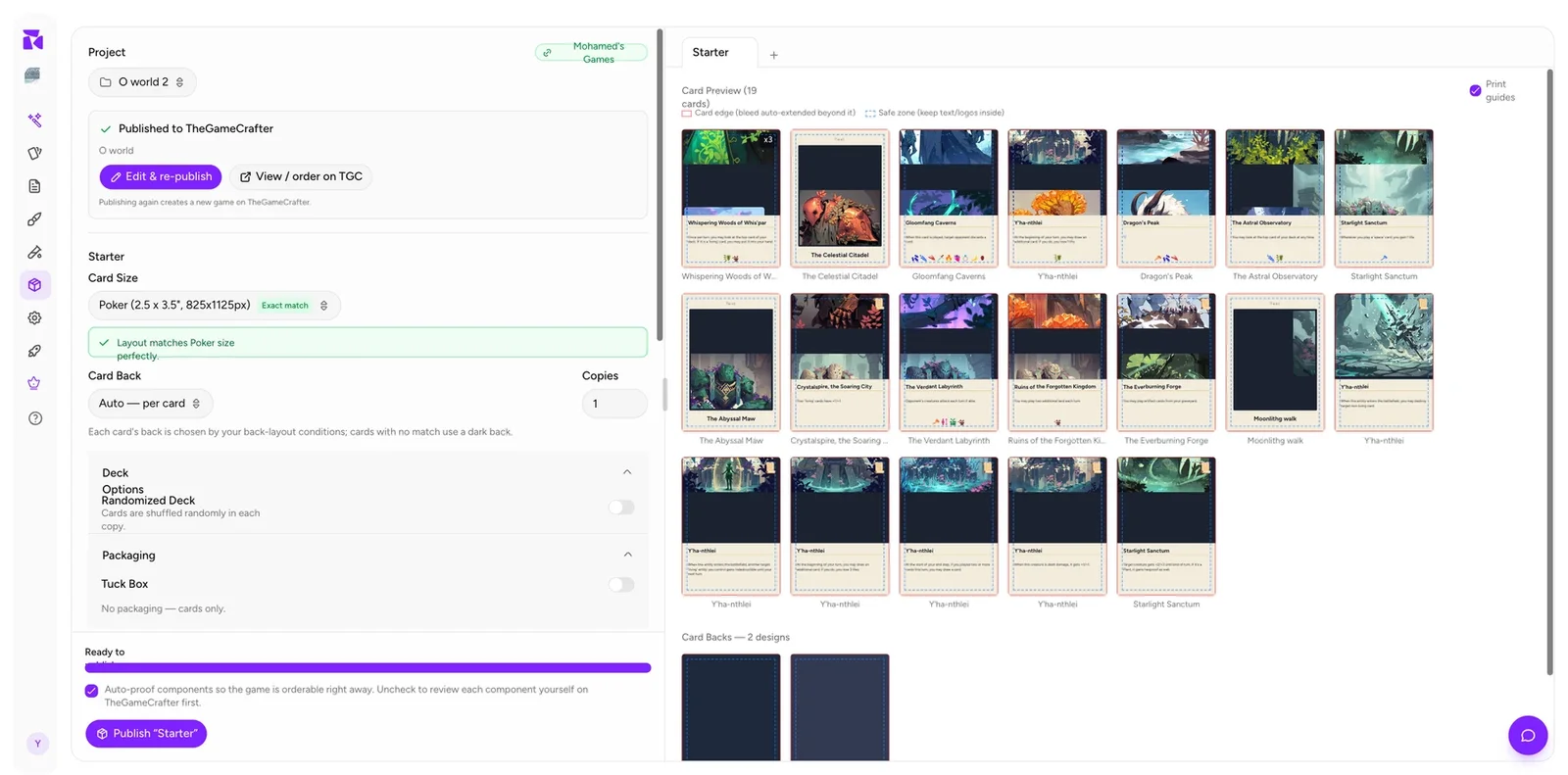Click the Edit & re-publish button

point(161,176)
